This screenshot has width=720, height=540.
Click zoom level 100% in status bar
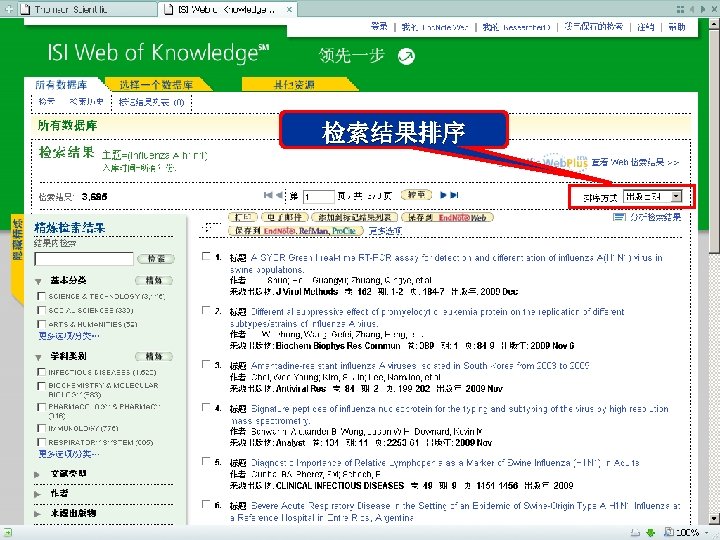click(x=687, y=533)
